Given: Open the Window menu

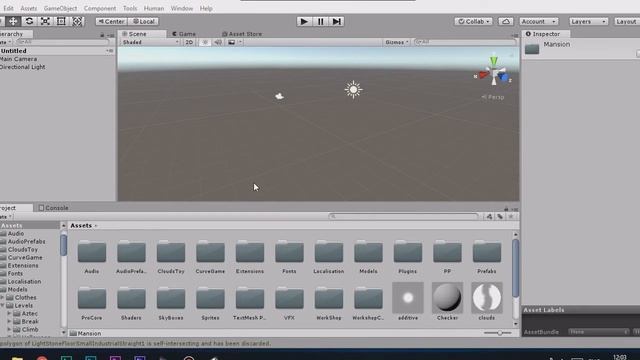Looking at the screenshot, I should pyautogui.click(x=182, y=8).
